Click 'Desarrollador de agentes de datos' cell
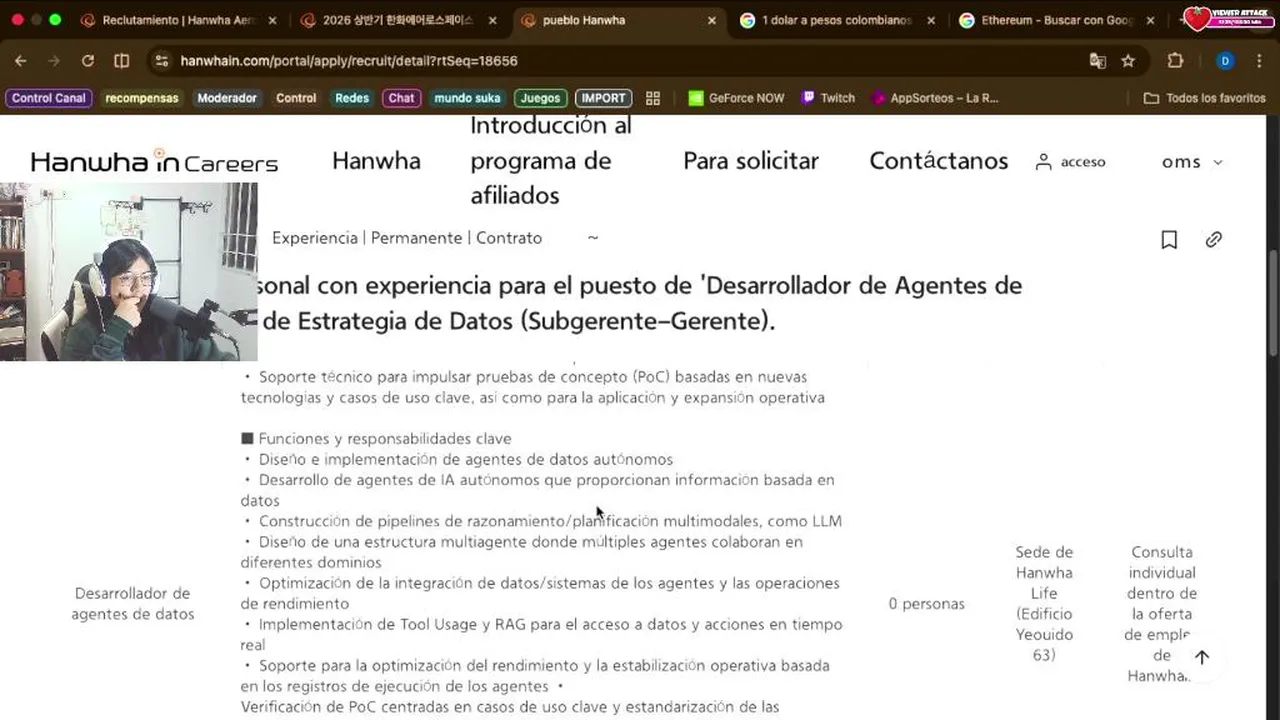The width and height of the screenshot is (1280, 720). tap(133, 604)
